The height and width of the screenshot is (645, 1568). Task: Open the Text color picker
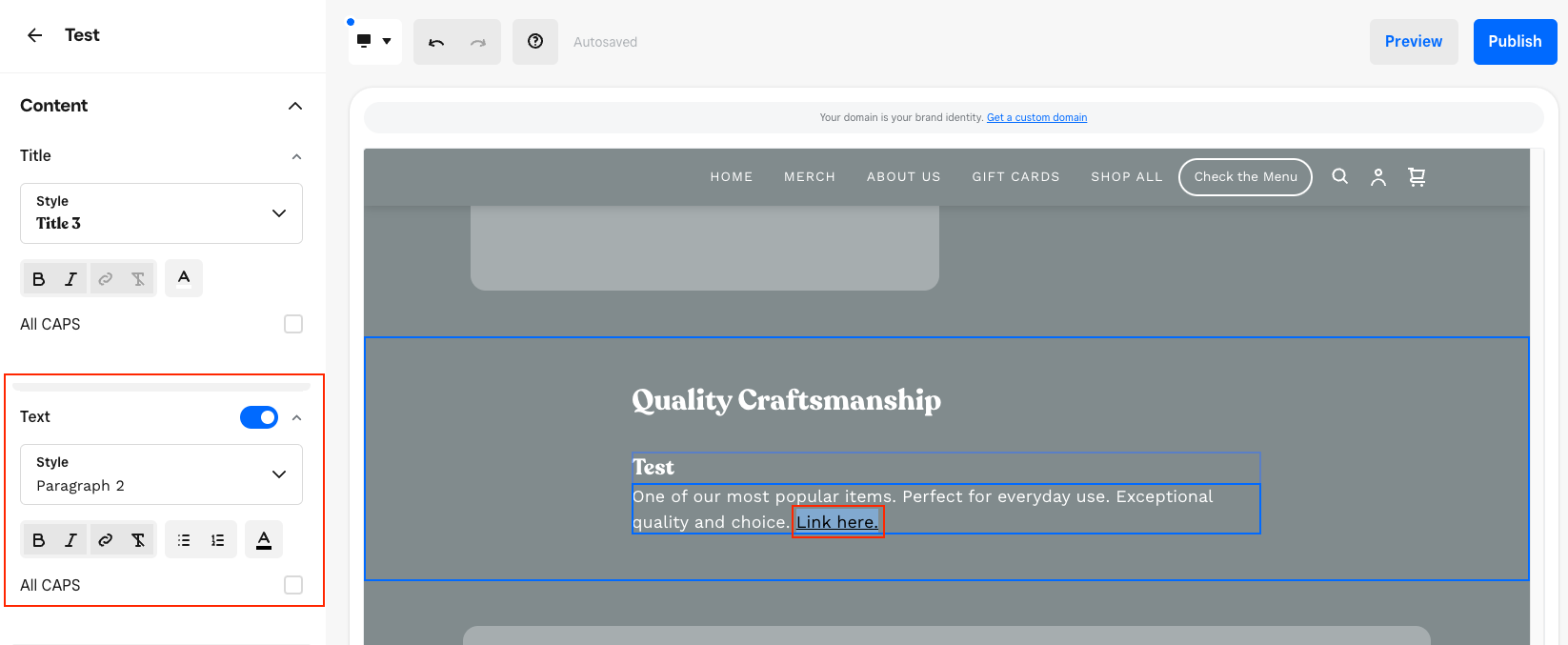(x=264, y=539)
